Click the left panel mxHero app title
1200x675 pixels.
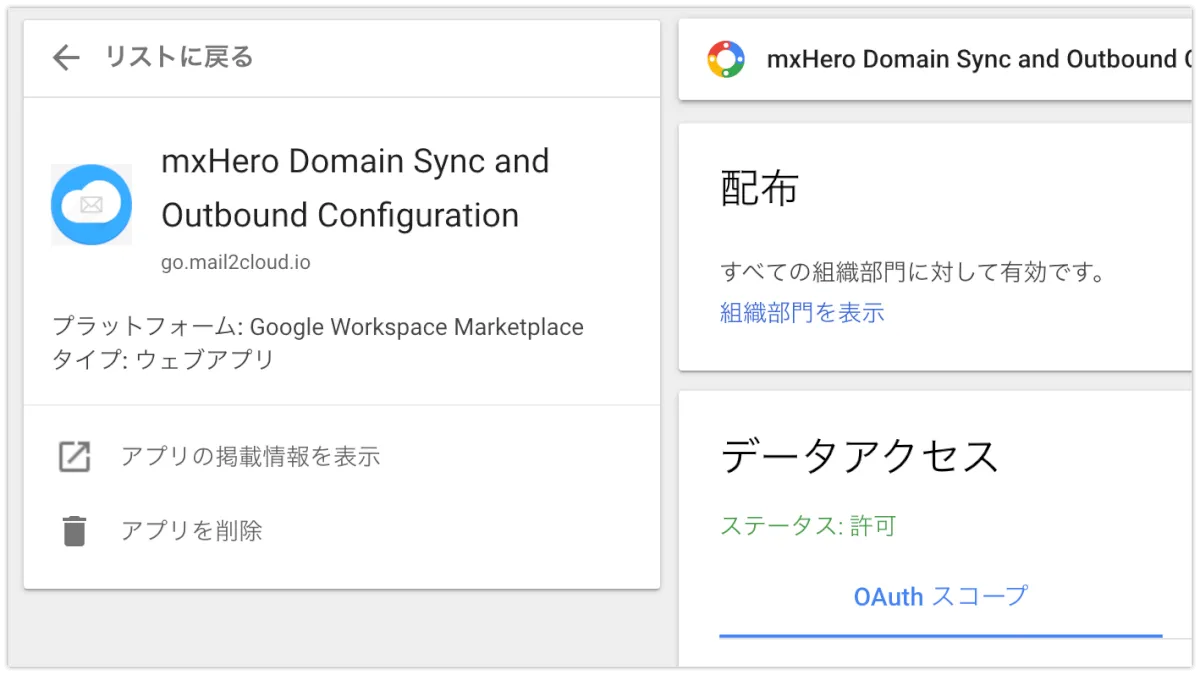355,188
